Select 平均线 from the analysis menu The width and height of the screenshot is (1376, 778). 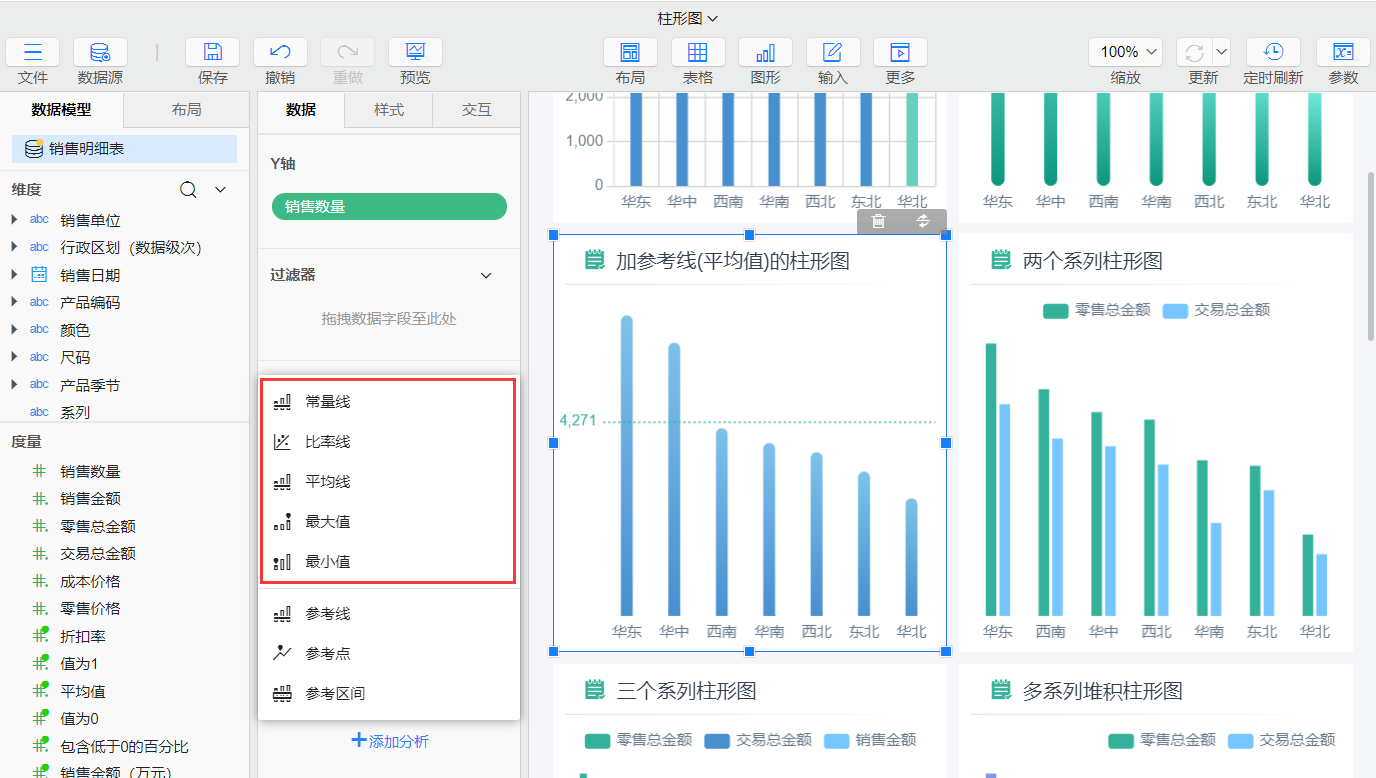(x=328, y=482)
